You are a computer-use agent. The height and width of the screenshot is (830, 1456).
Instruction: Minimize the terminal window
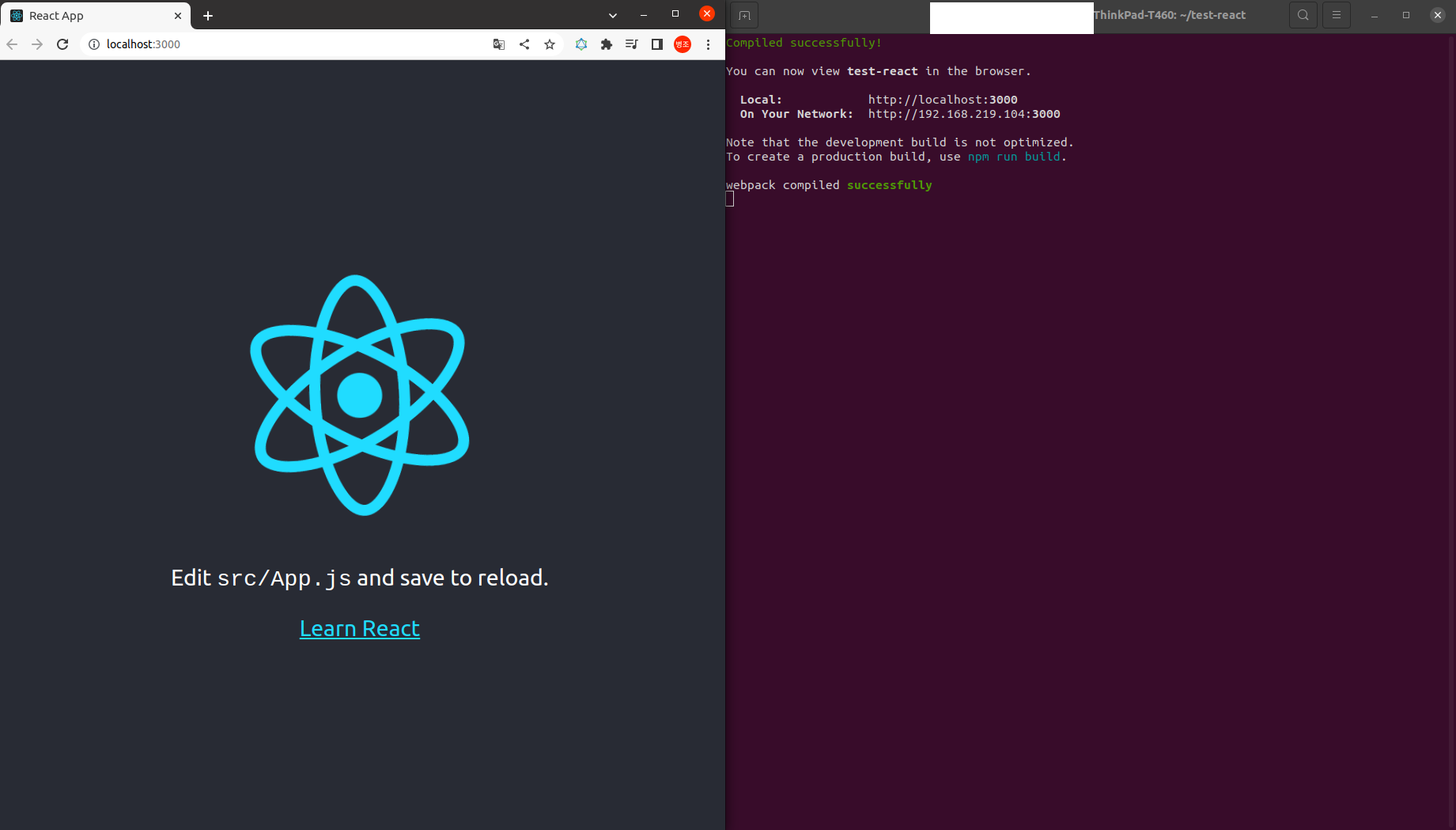1375,15
